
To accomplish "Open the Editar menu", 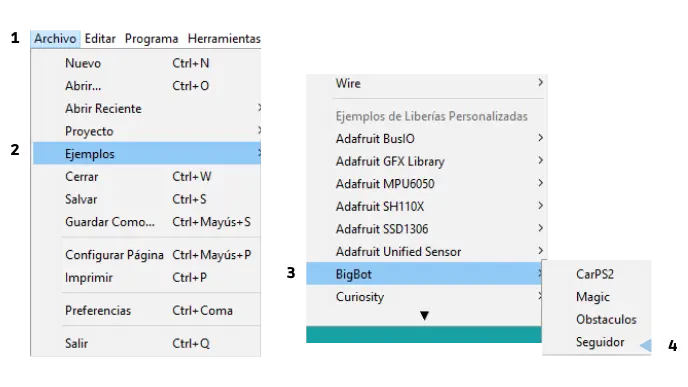I will tap(100, 39).
